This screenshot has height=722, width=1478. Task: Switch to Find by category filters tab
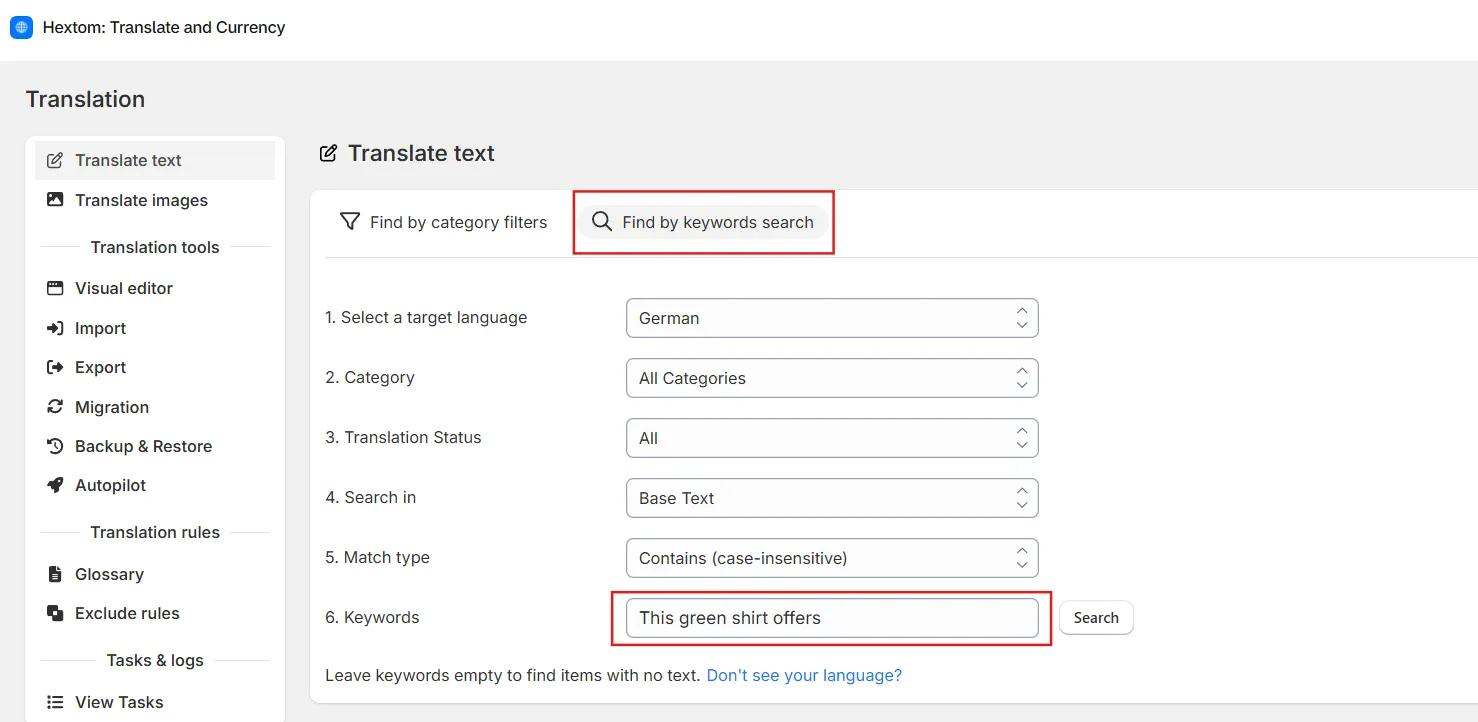click(x=444, y=222)
